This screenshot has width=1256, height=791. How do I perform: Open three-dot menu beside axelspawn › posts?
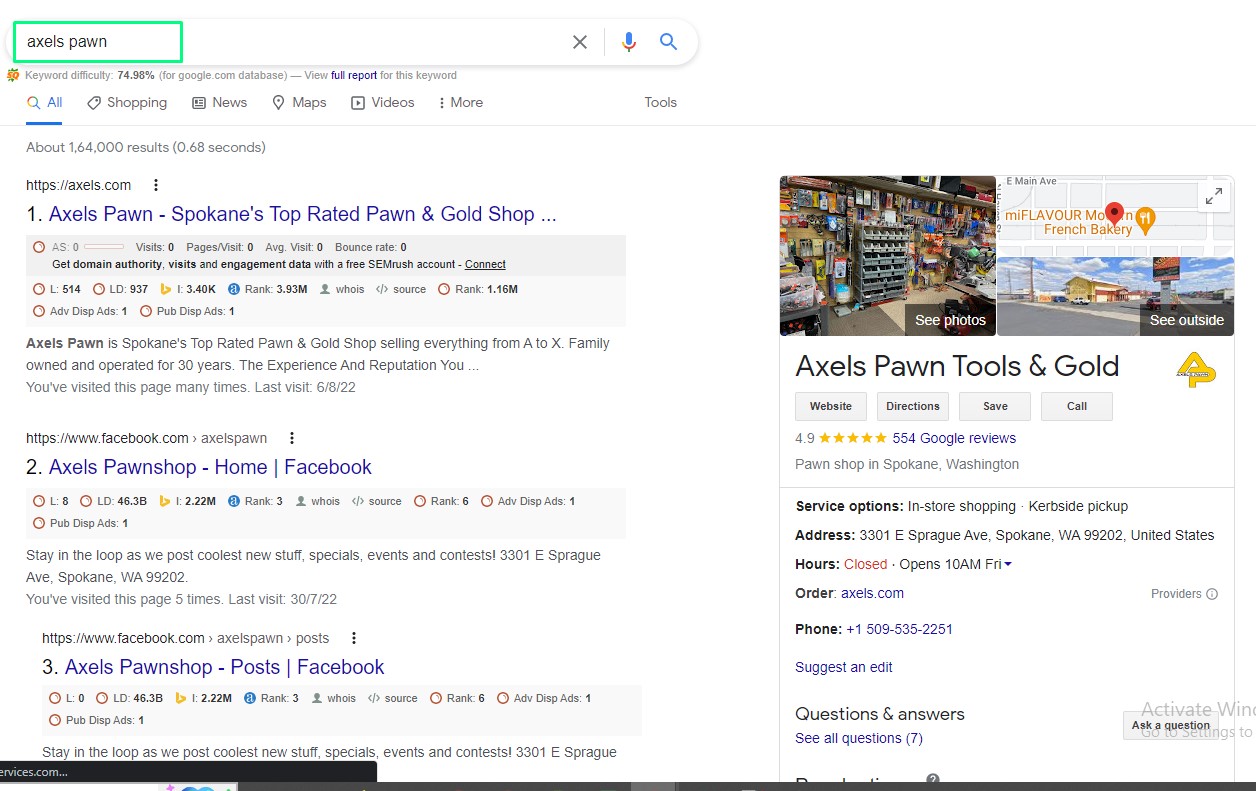point(354,638)
